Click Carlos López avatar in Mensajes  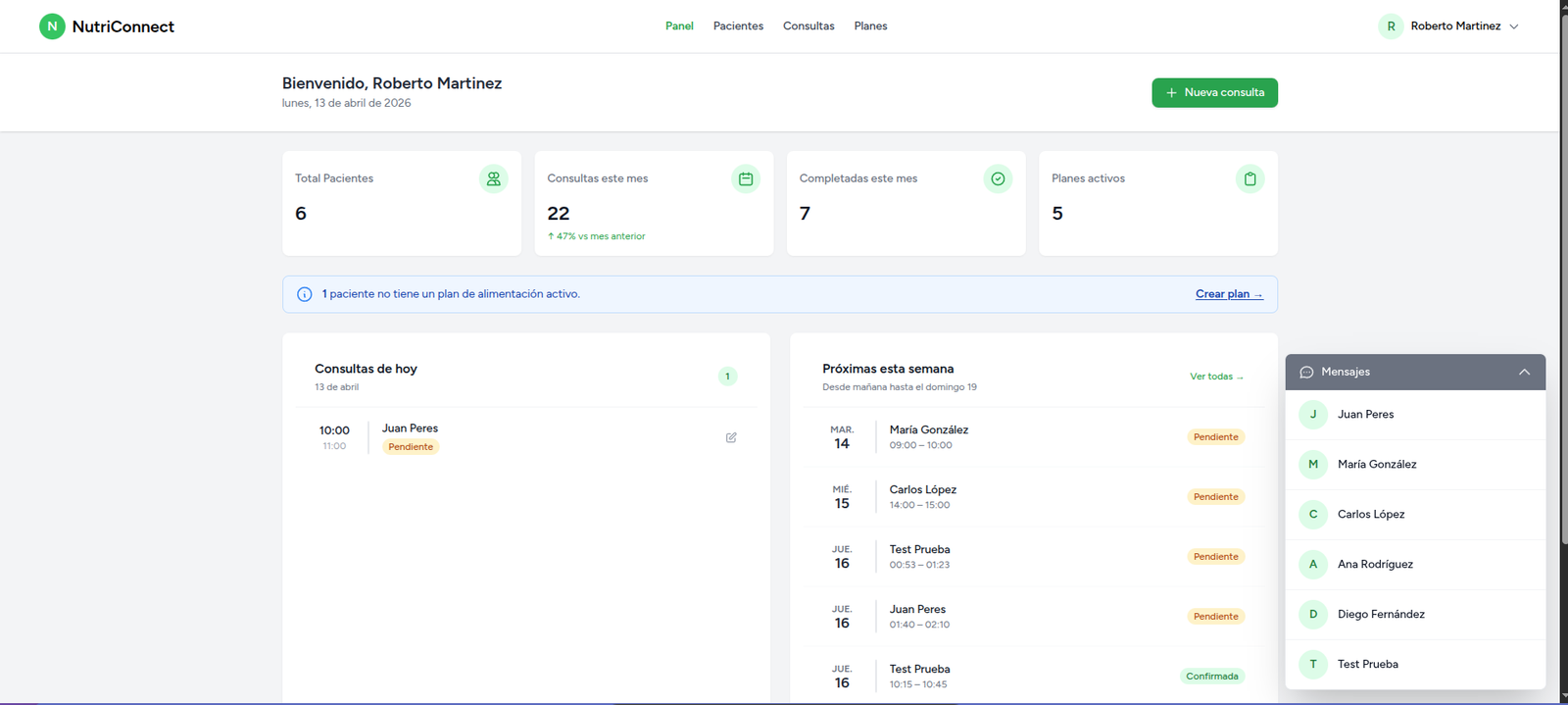point(1313,515)
